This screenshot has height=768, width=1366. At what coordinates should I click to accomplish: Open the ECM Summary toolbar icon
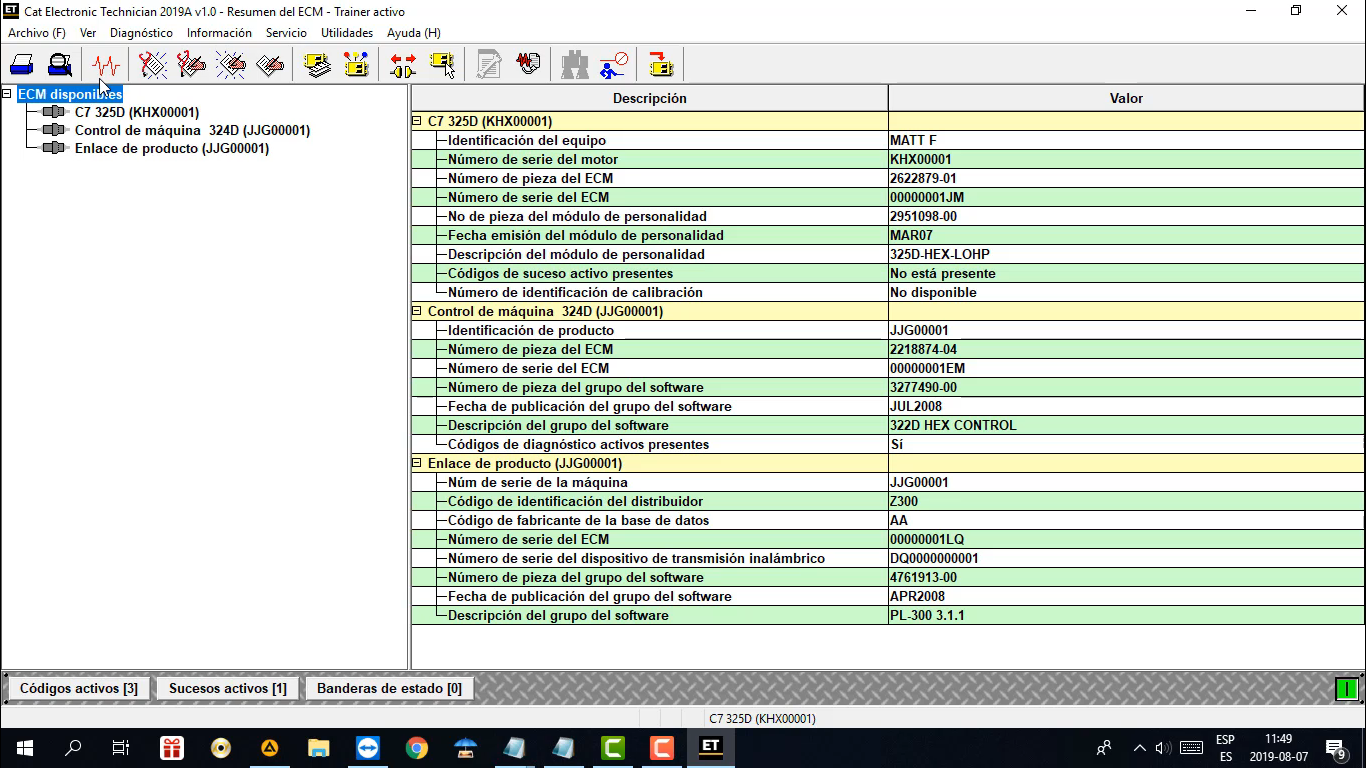click(x=318, y=65)
